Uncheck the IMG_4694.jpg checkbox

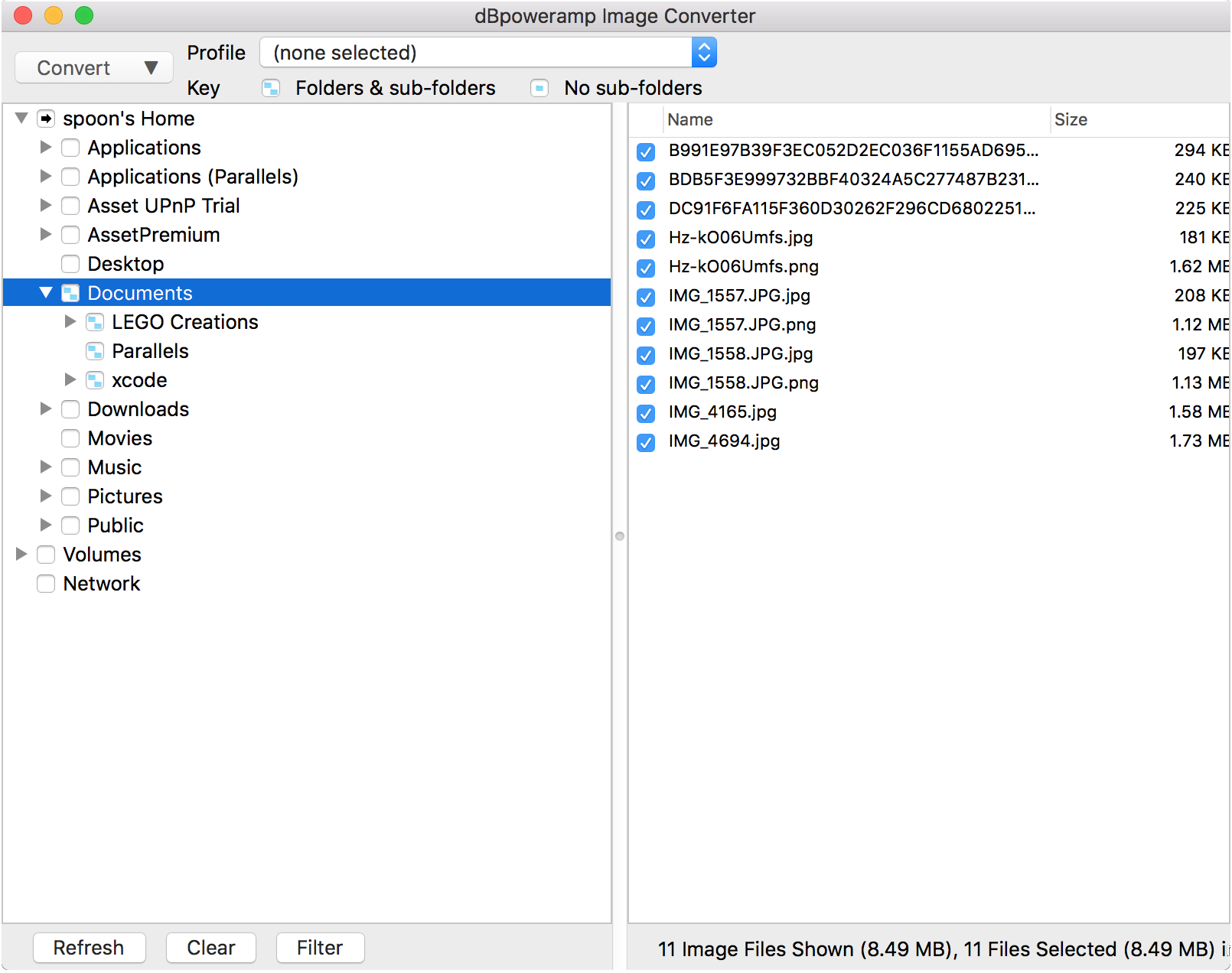(646, 442)
